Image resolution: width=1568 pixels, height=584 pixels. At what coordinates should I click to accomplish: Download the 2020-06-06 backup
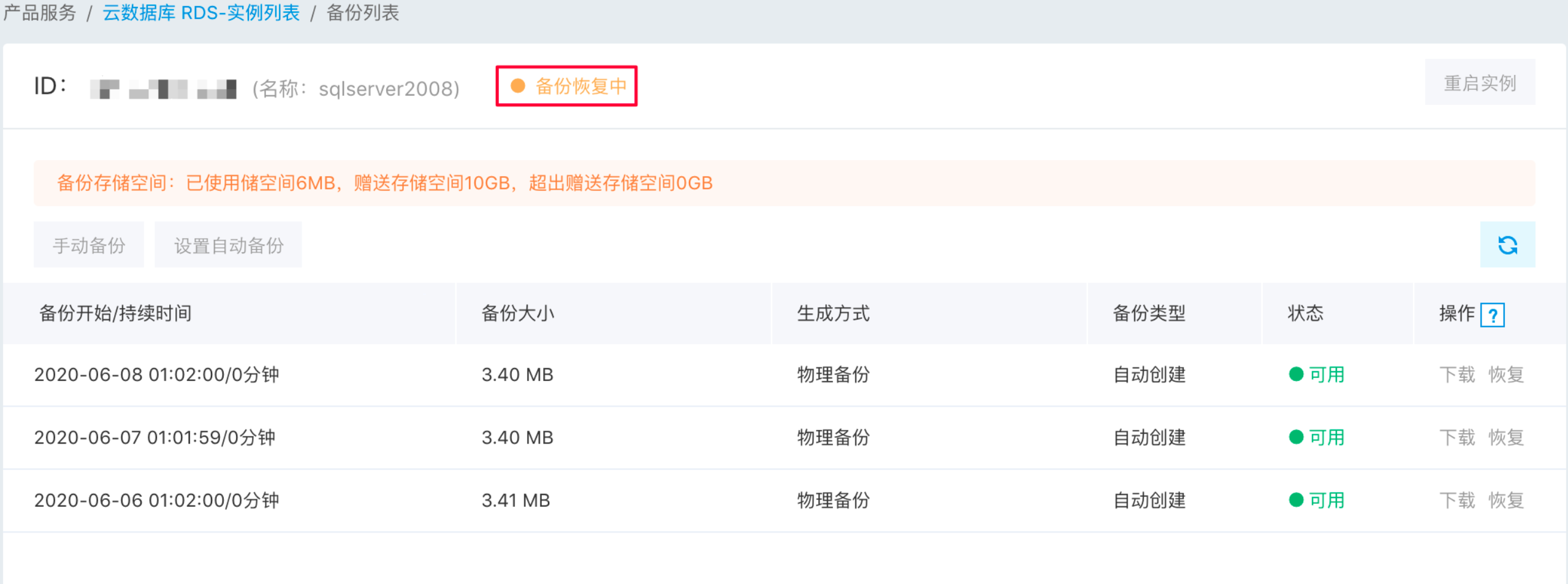tap(1456, 500)
